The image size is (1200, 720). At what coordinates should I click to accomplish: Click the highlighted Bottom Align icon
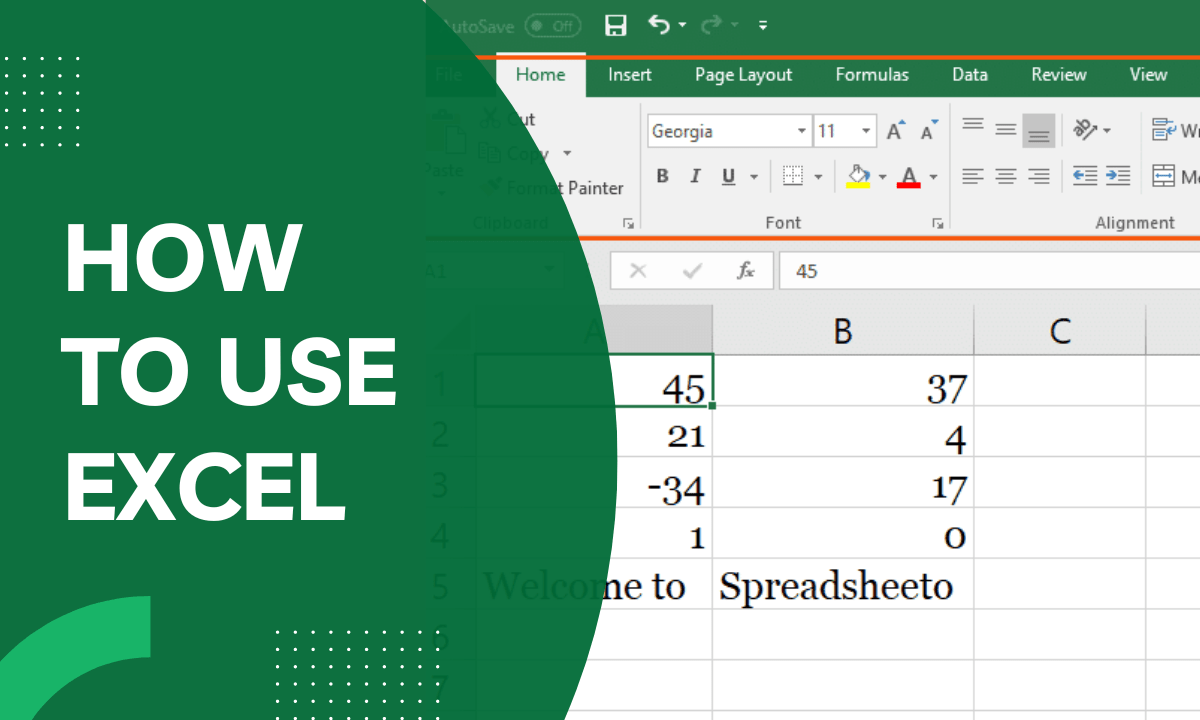click(x=1039, y=131)
